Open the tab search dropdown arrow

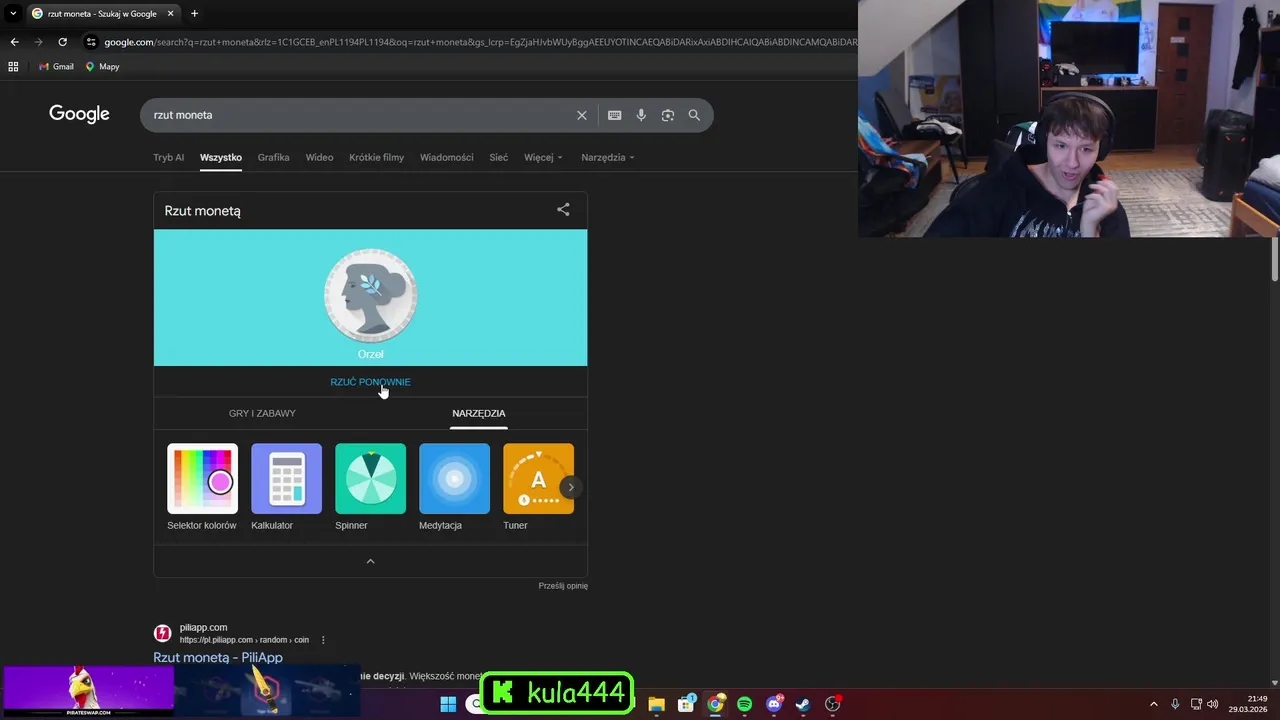tap(13, 14)
